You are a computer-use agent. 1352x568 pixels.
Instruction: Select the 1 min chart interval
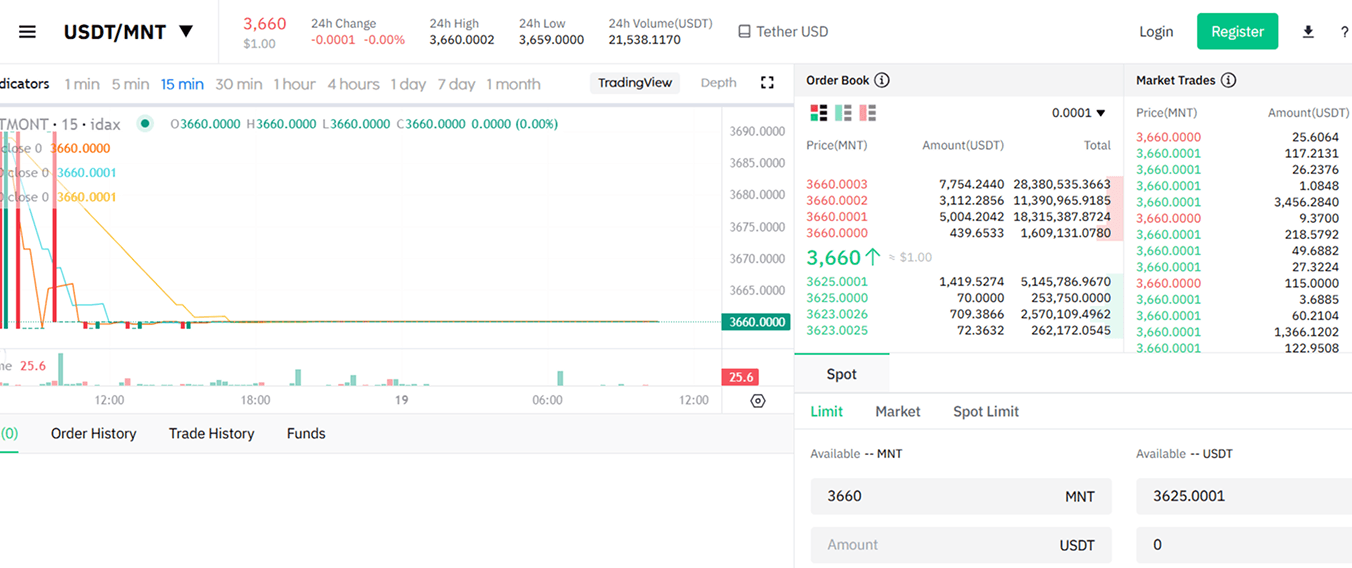click(x=82, y=84)
